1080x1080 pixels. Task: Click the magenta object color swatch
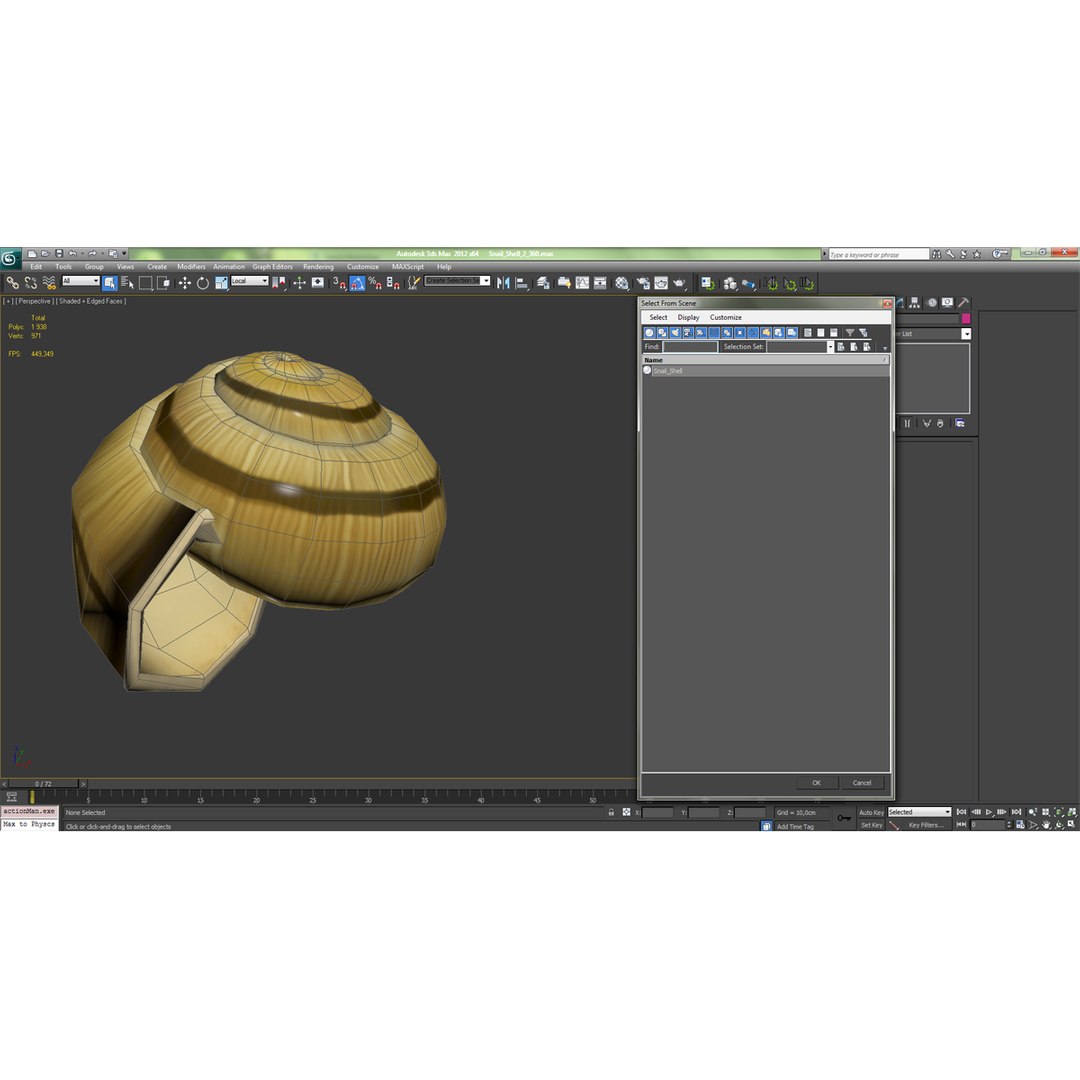point(966,318)
